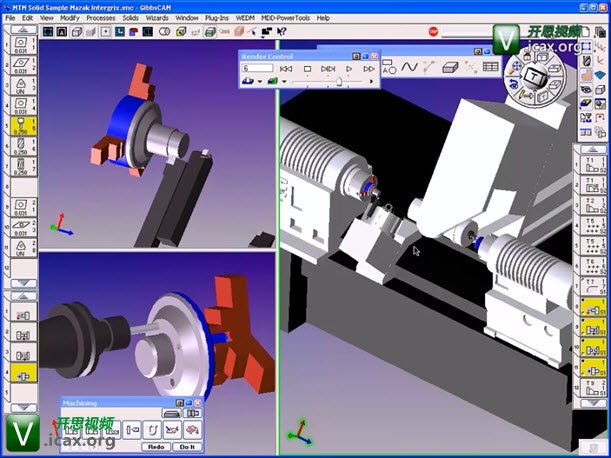Click the blue L coordinate system icon
Viewport: 611px width, 458px height.
119,32
